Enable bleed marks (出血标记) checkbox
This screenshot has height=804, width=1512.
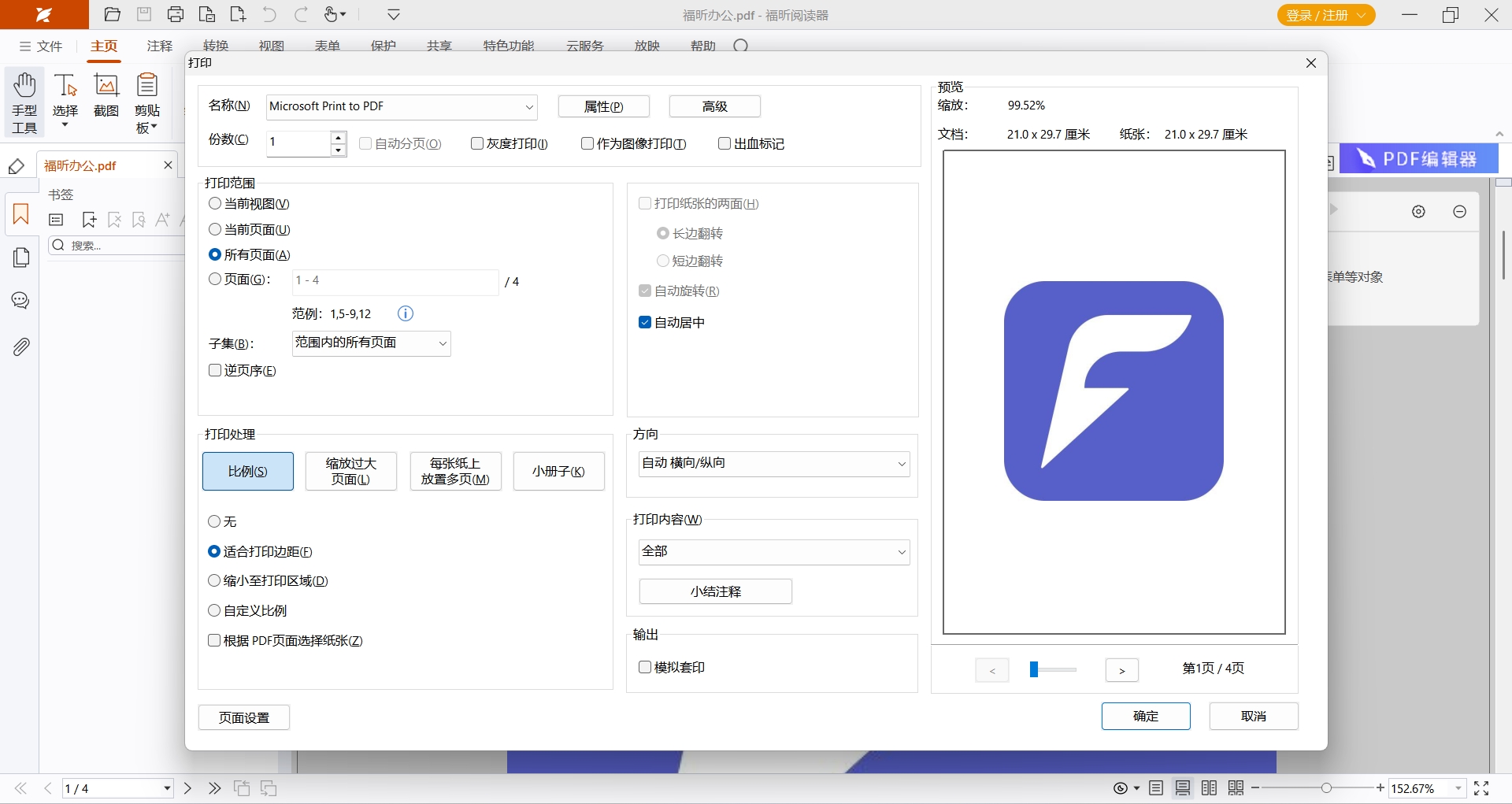pyautogui.click(x=724, y=143)
